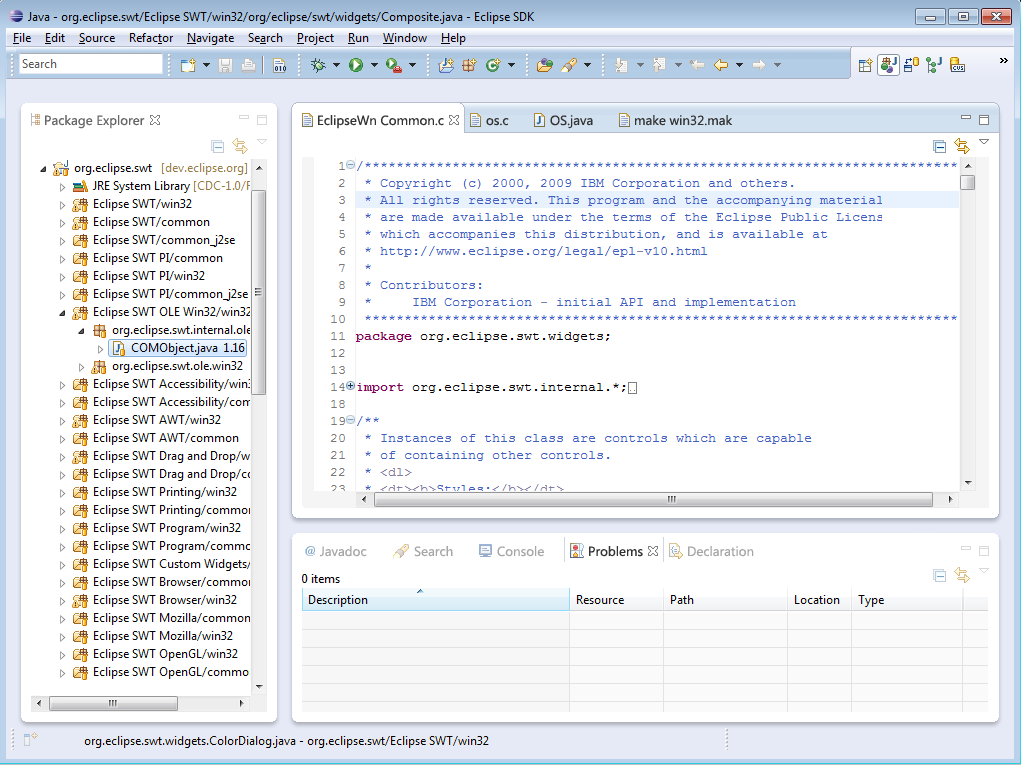
Task: Open the Project menu
Action: [315, 38]
